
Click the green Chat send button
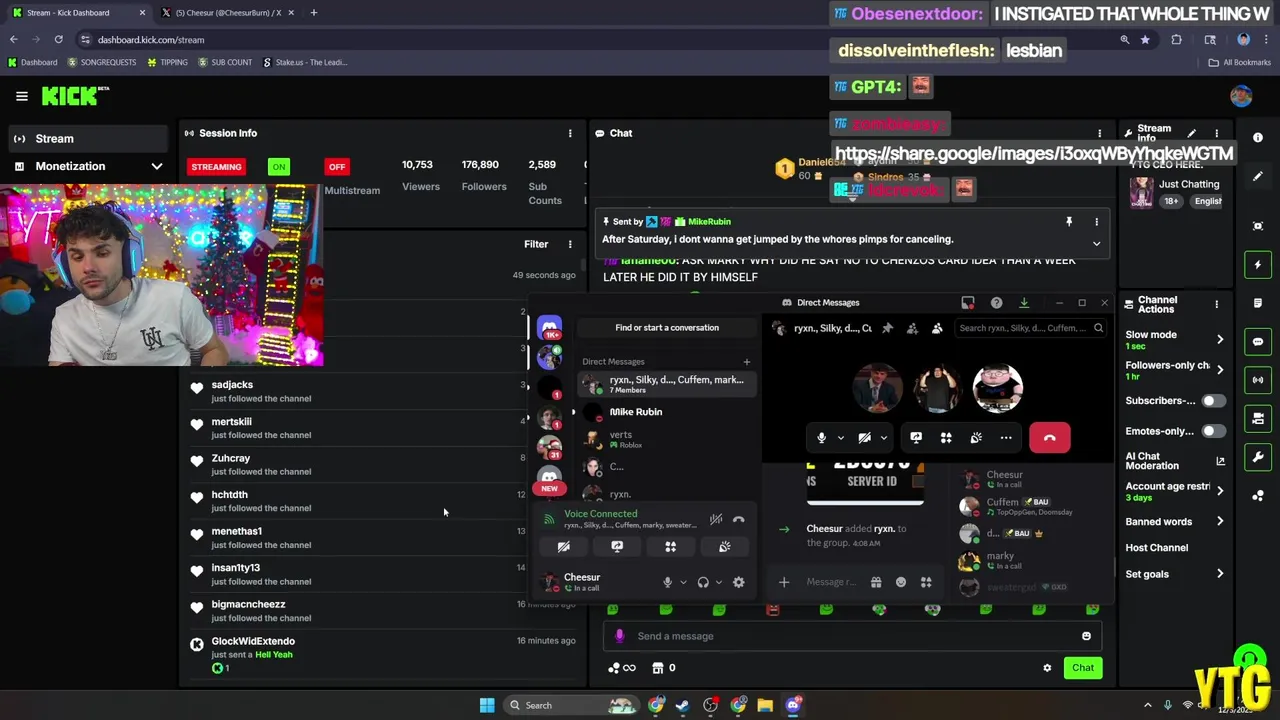1083,668
